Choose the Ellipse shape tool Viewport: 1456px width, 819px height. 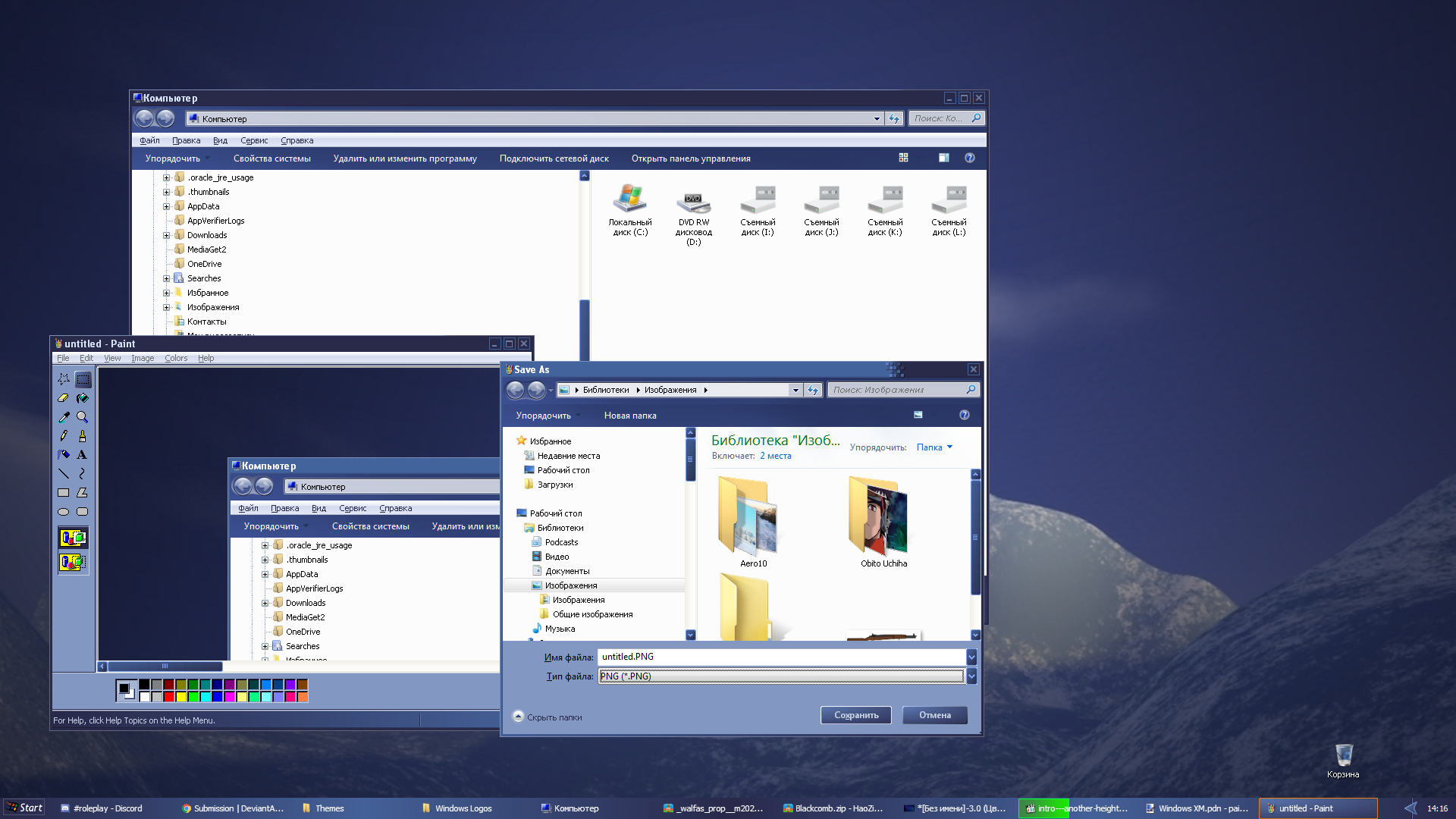64,512
